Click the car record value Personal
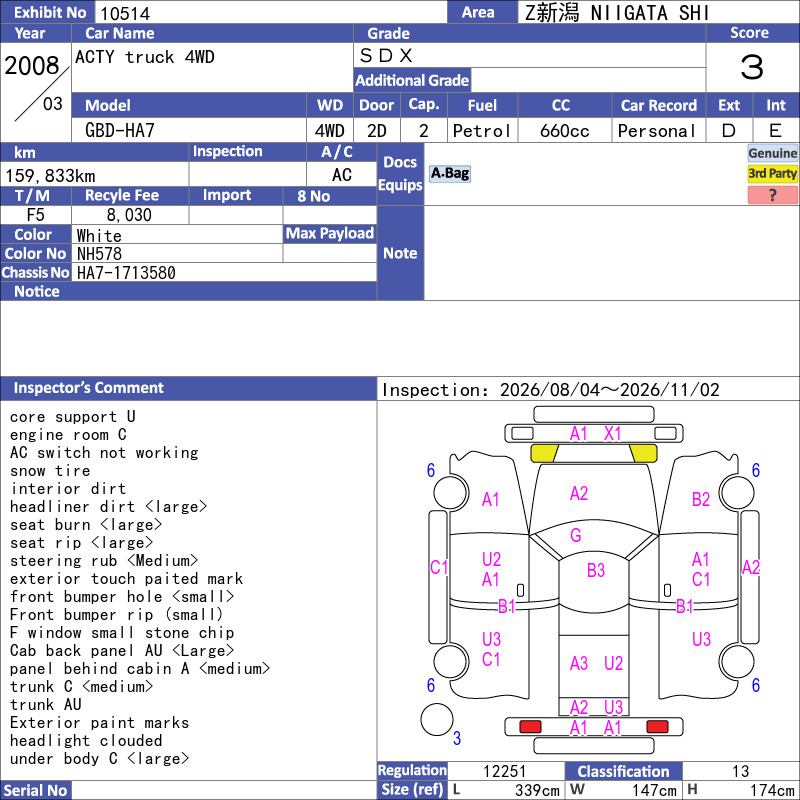 point(657,131)
